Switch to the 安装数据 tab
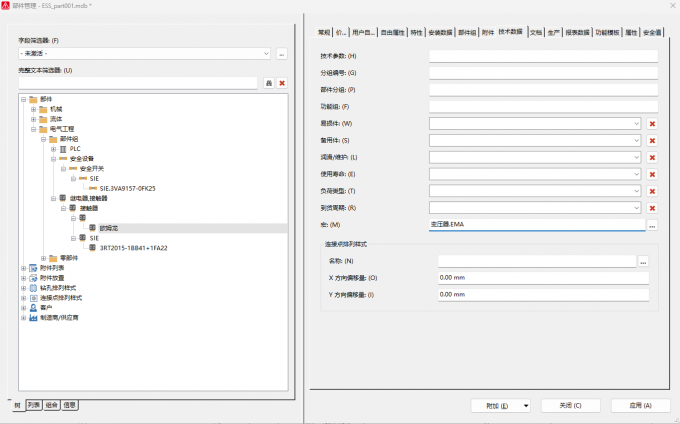The width and height of the screenshot is (680, 424). click(440, 33)
